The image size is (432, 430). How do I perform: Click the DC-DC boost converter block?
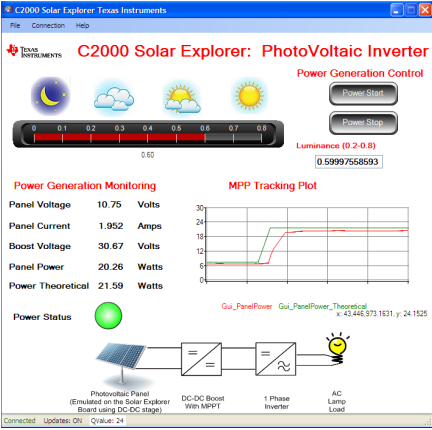[201, 359]
